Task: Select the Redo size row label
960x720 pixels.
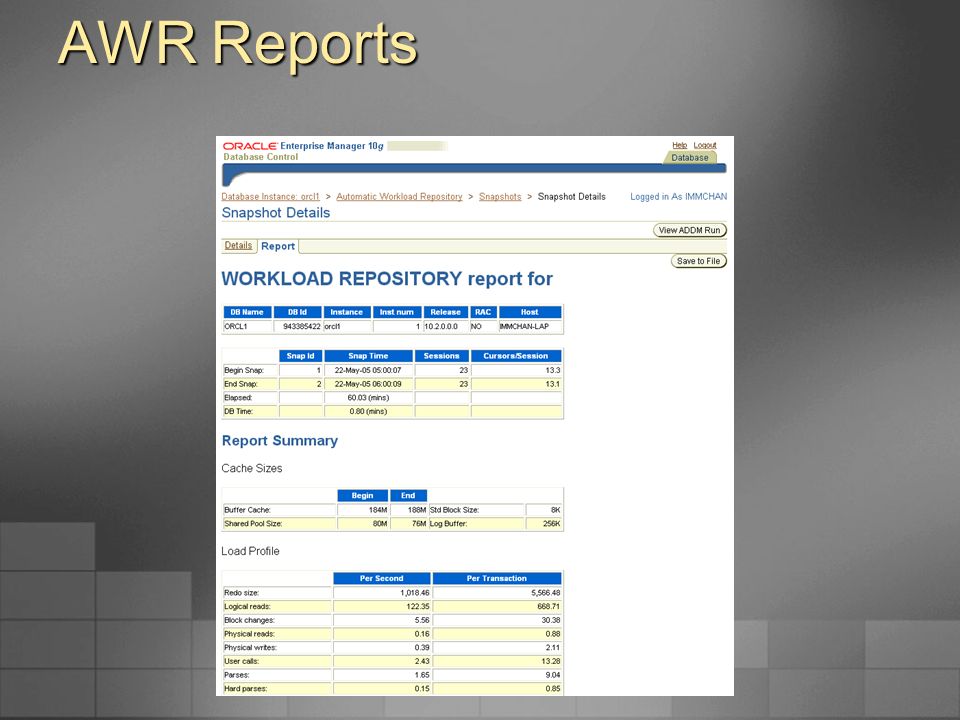Action: [242, 593]
